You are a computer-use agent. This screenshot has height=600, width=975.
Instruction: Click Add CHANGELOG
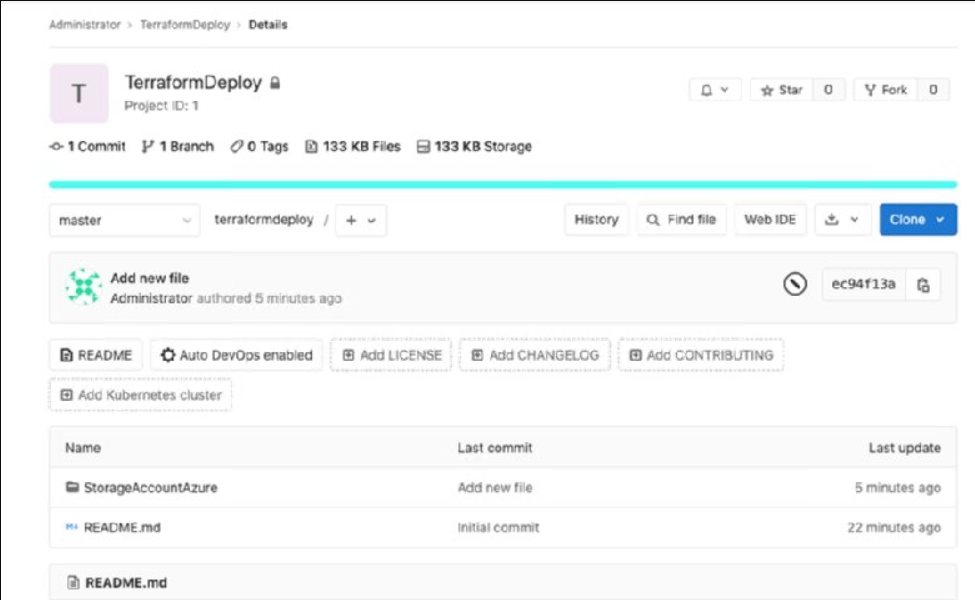(x=535, y=355)
